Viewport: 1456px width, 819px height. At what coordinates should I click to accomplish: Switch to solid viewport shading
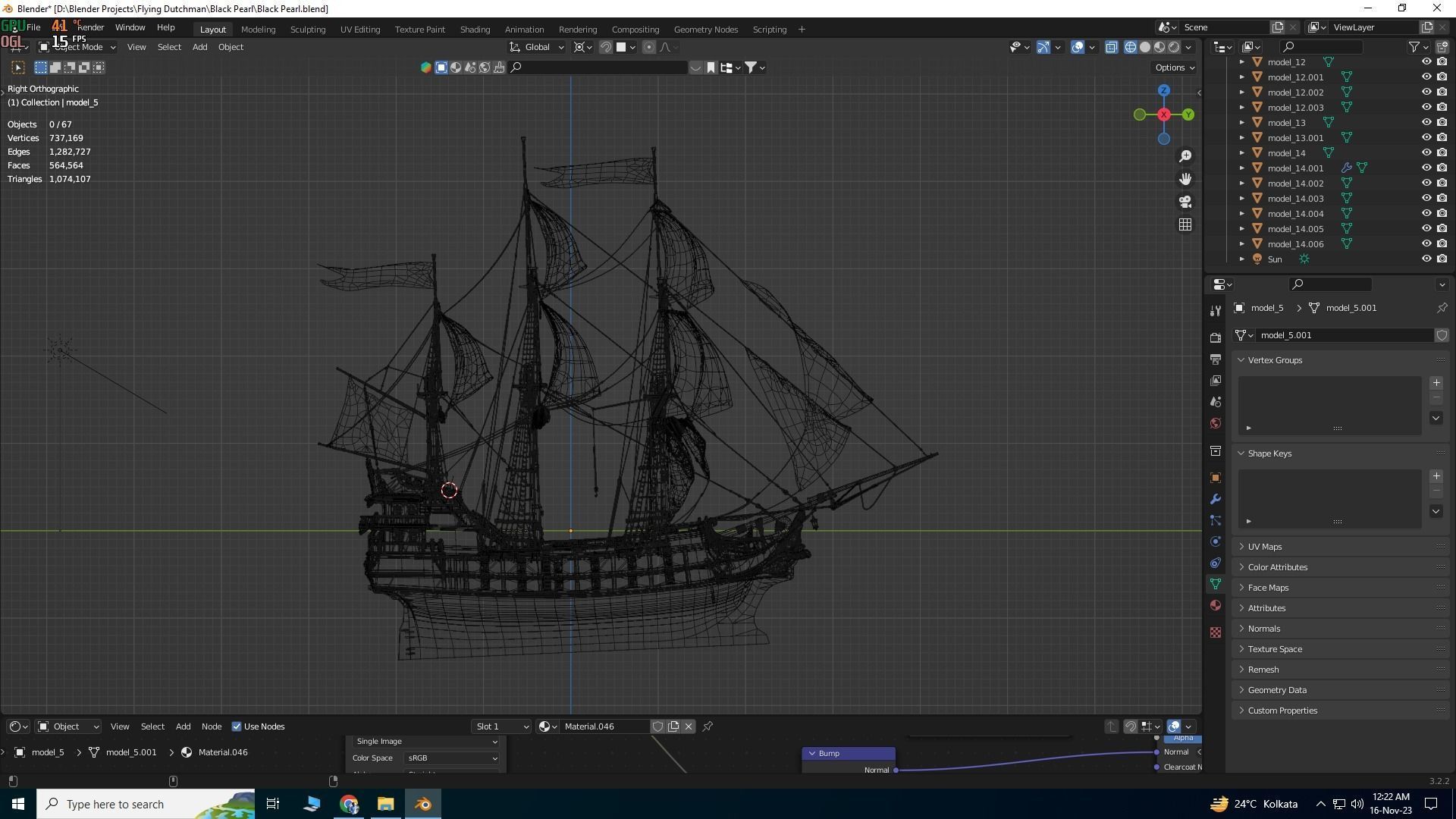[1145, 47]
